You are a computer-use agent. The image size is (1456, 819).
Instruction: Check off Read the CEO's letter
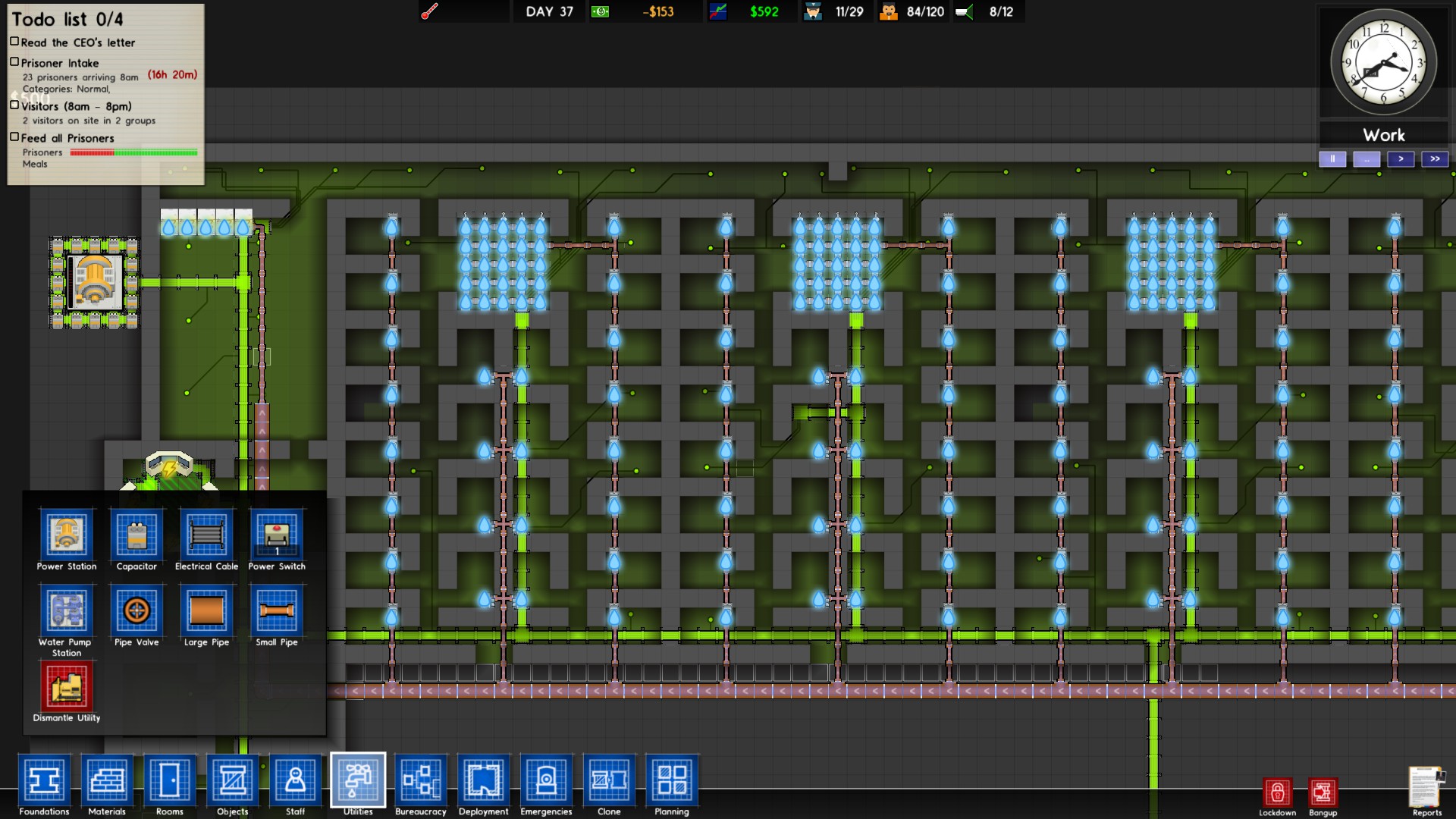14,42
